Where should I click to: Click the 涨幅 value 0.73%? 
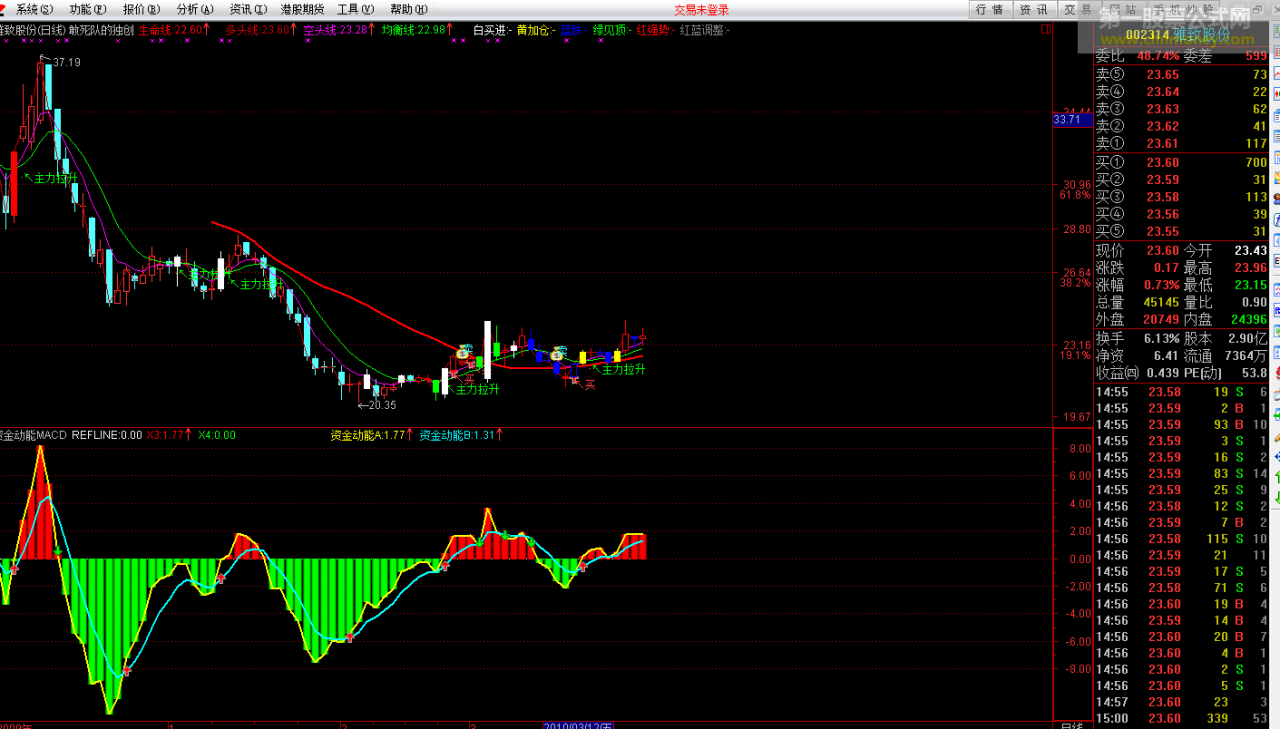1160,285
